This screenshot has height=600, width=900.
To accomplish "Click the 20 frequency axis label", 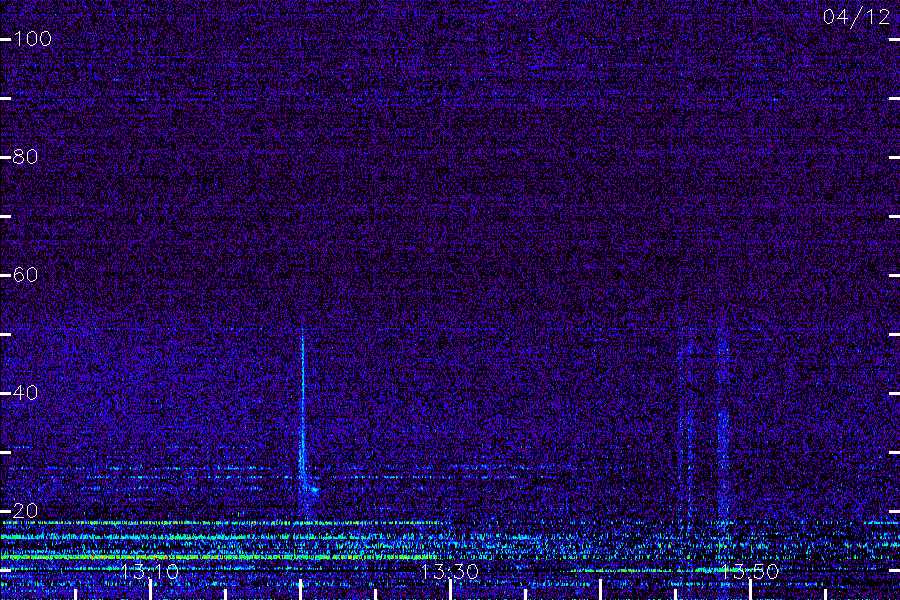I will [25, 510].
